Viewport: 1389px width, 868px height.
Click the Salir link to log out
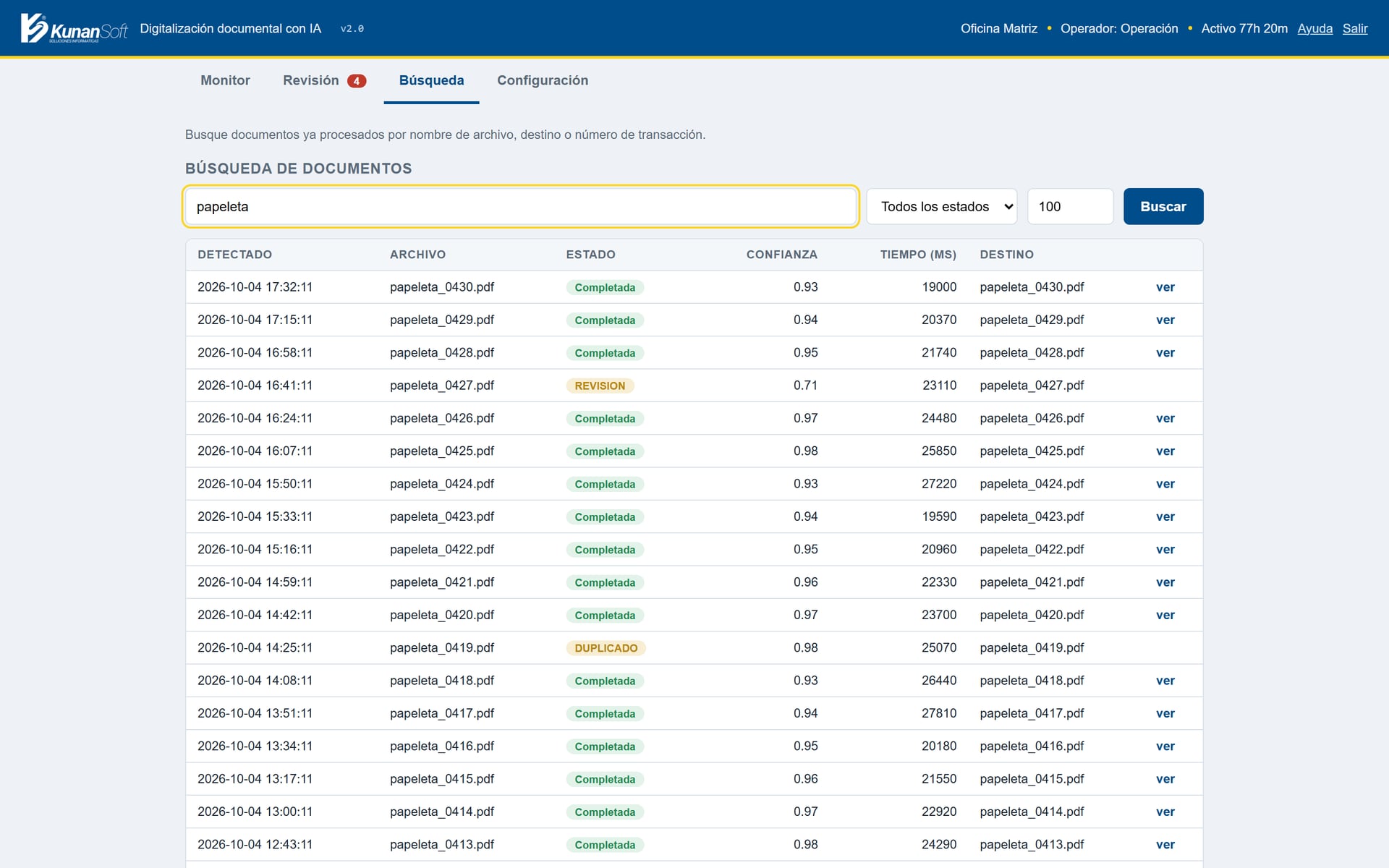click(x=1355, y=28)
